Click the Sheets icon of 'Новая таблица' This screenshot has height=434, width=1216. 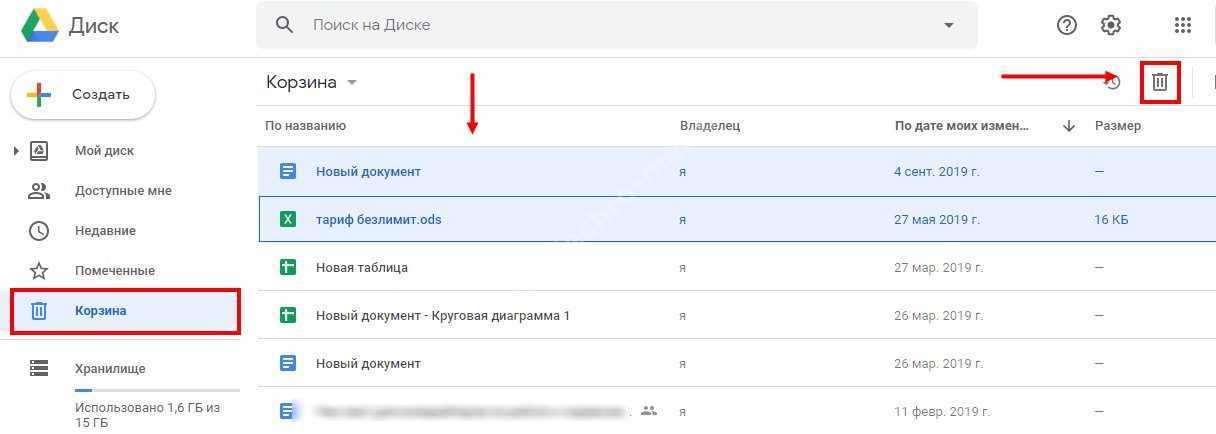point(288,267)
